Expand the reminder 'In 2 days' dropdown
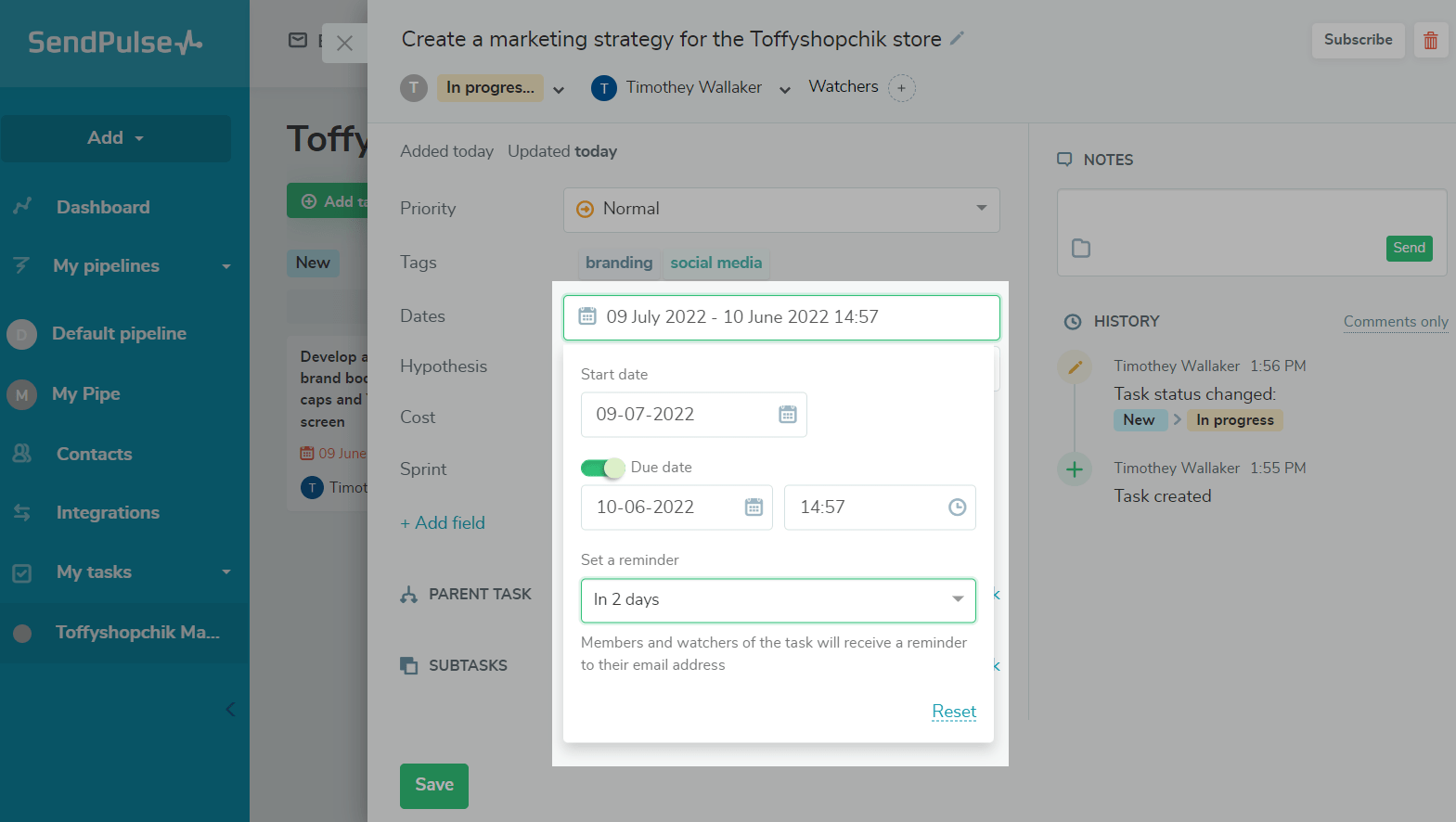 pyautogui.click(x=957, y=599)
